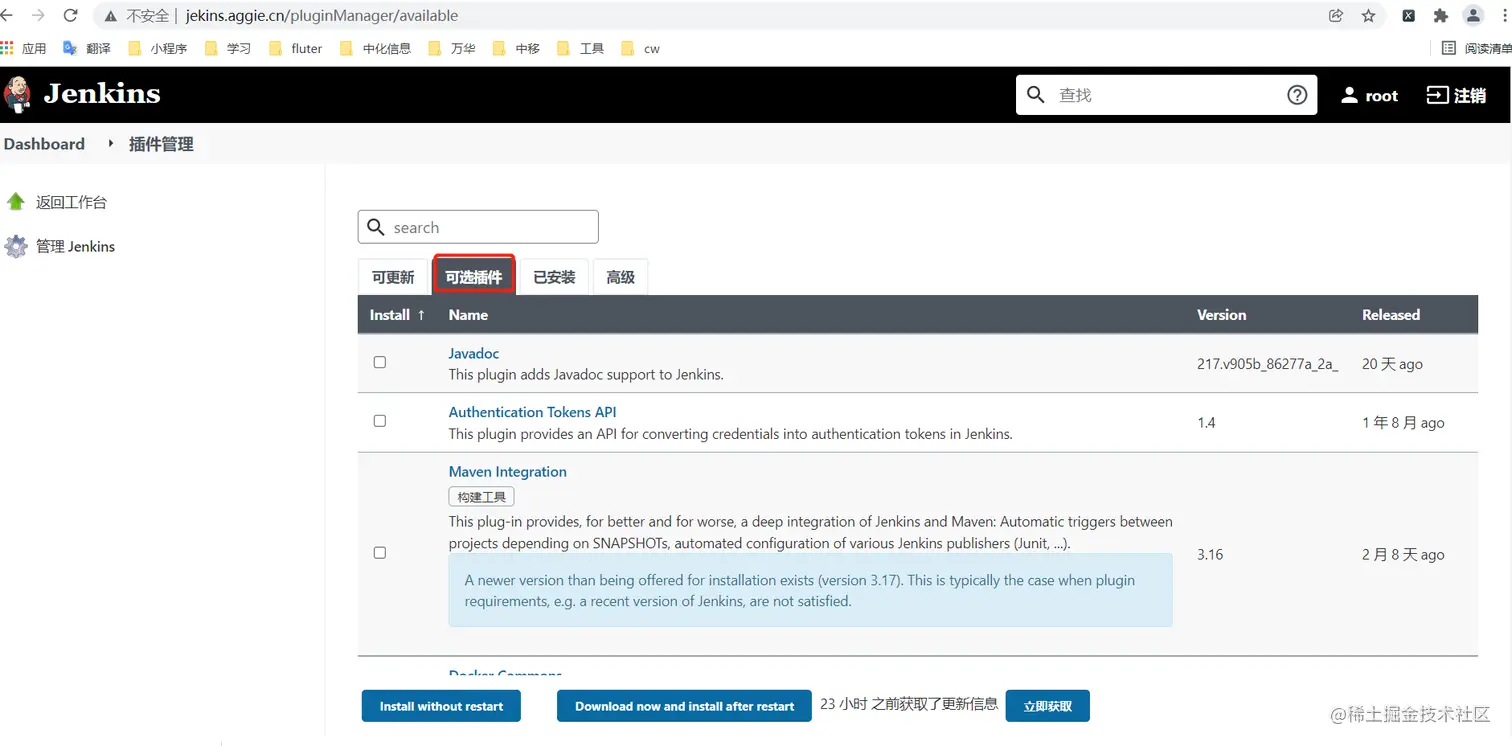
Task: Click the 立即获取 button
Action: coord(1048,706)
